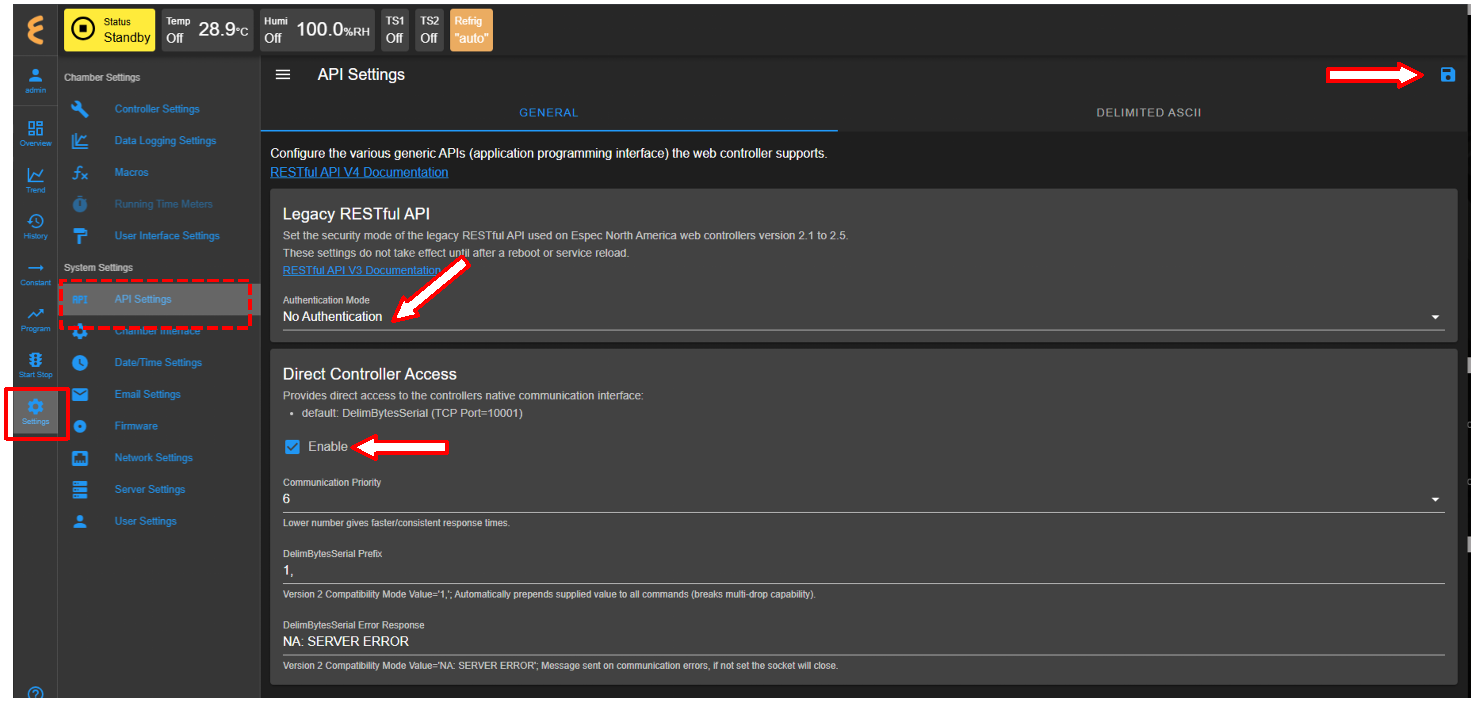Screen dimensions: 1478x701
Task: Open RESTful API V4 Documentation link
Action: pos(359,172)
